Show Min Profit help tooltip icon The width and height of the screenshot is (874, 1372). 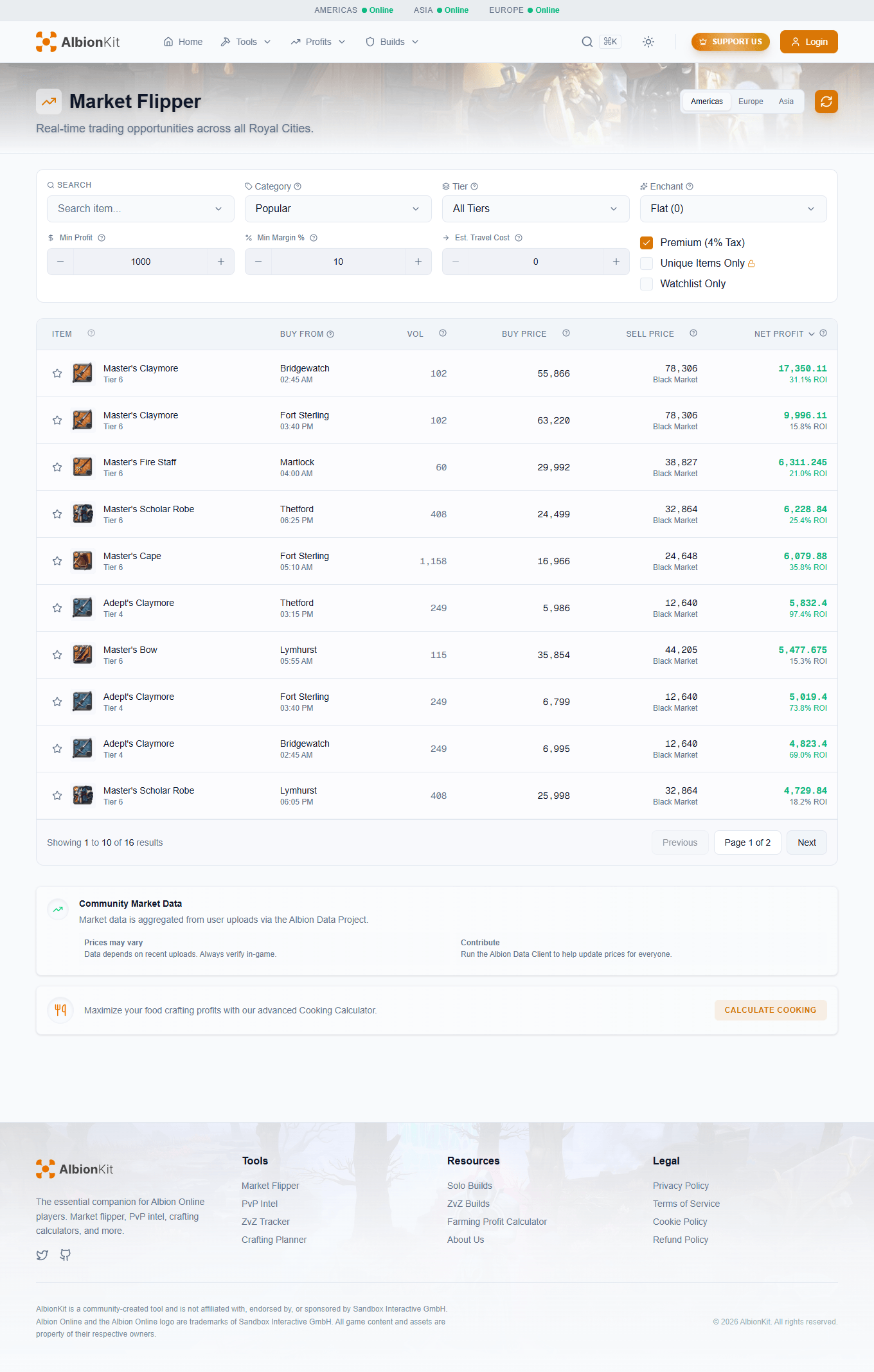click(x=102, y=238)
